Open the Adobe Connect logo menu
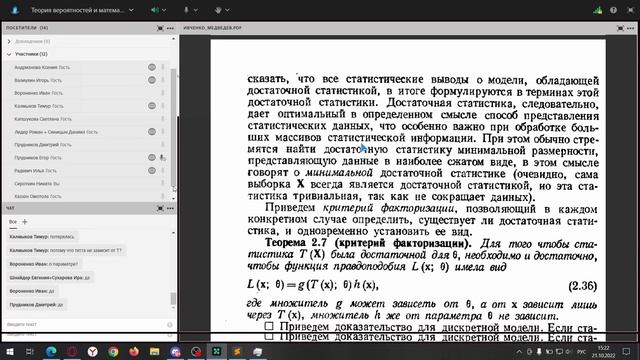 15,10
